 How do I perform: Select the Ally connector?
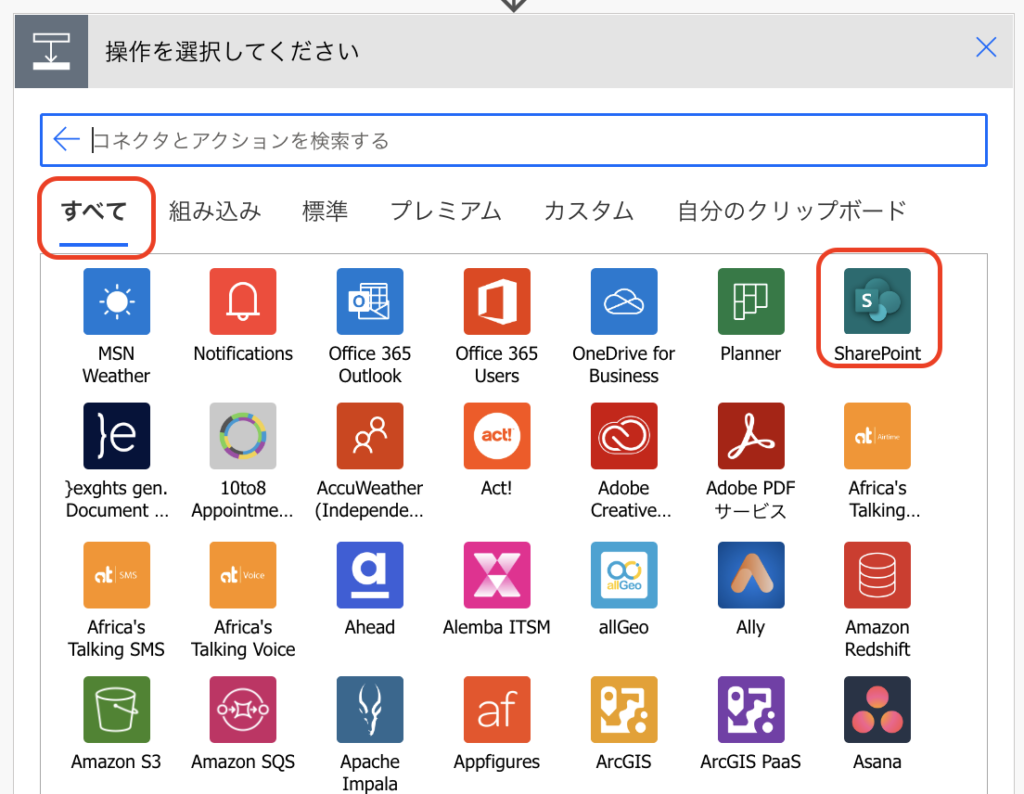pos(751,575)
